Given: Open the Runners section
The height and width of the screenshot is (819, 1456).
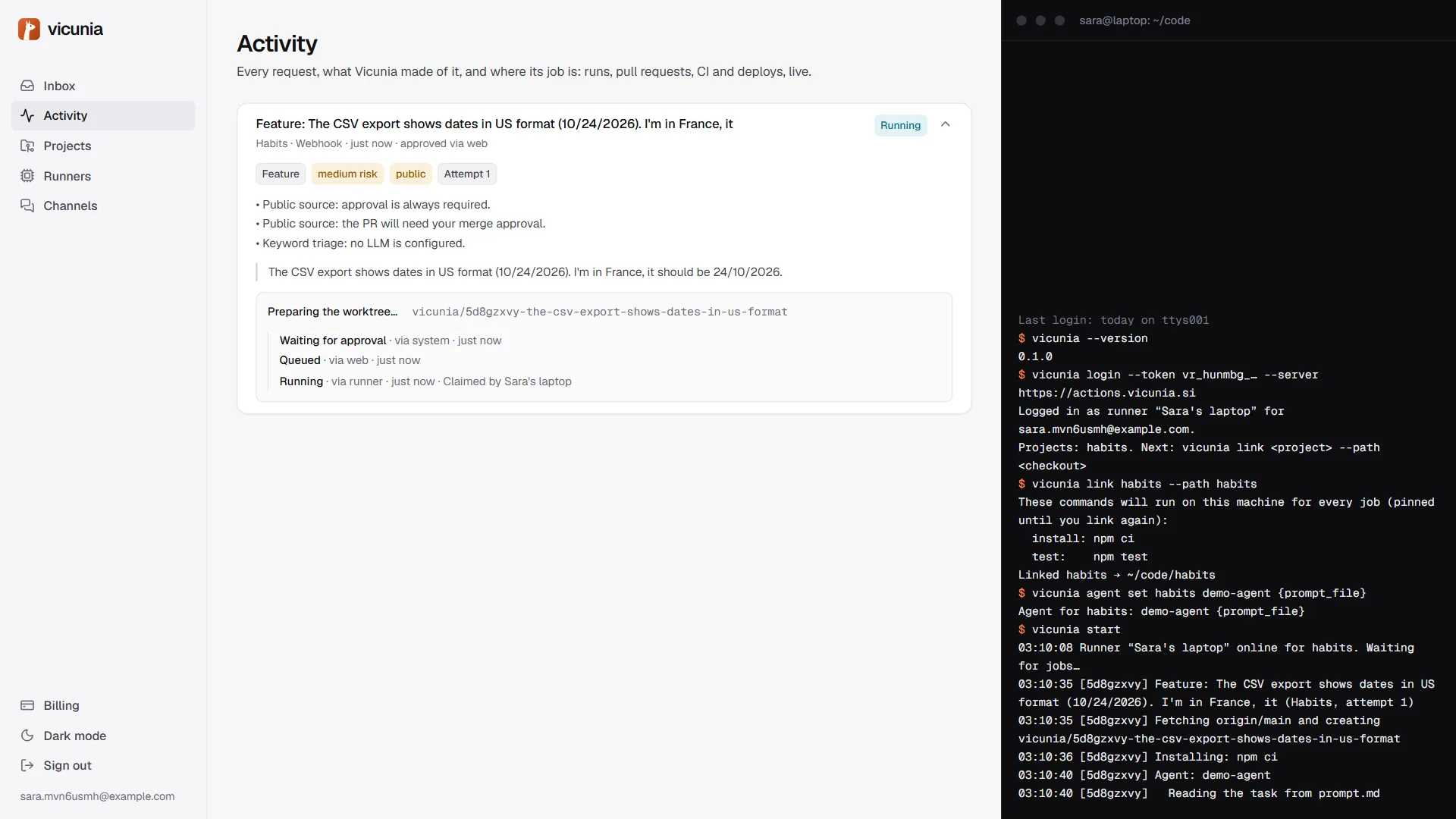Looking at the screenshot, I should click(103, 176).
